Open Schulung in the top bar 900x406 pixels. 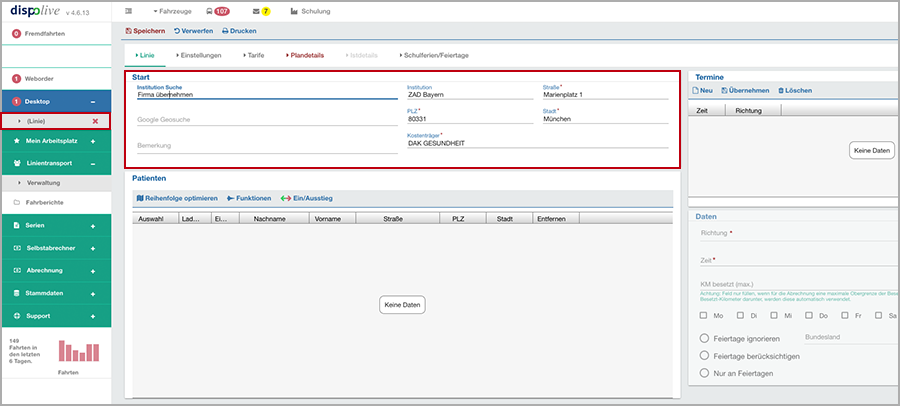[311, 11]
